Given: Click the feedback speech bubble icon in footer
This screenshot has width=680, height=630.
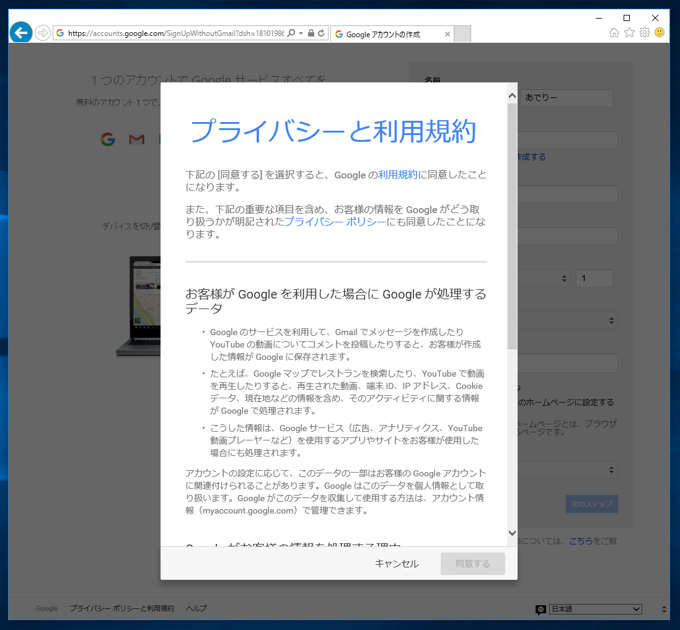Looking at the screenshot, I should (x=540, y=610).
